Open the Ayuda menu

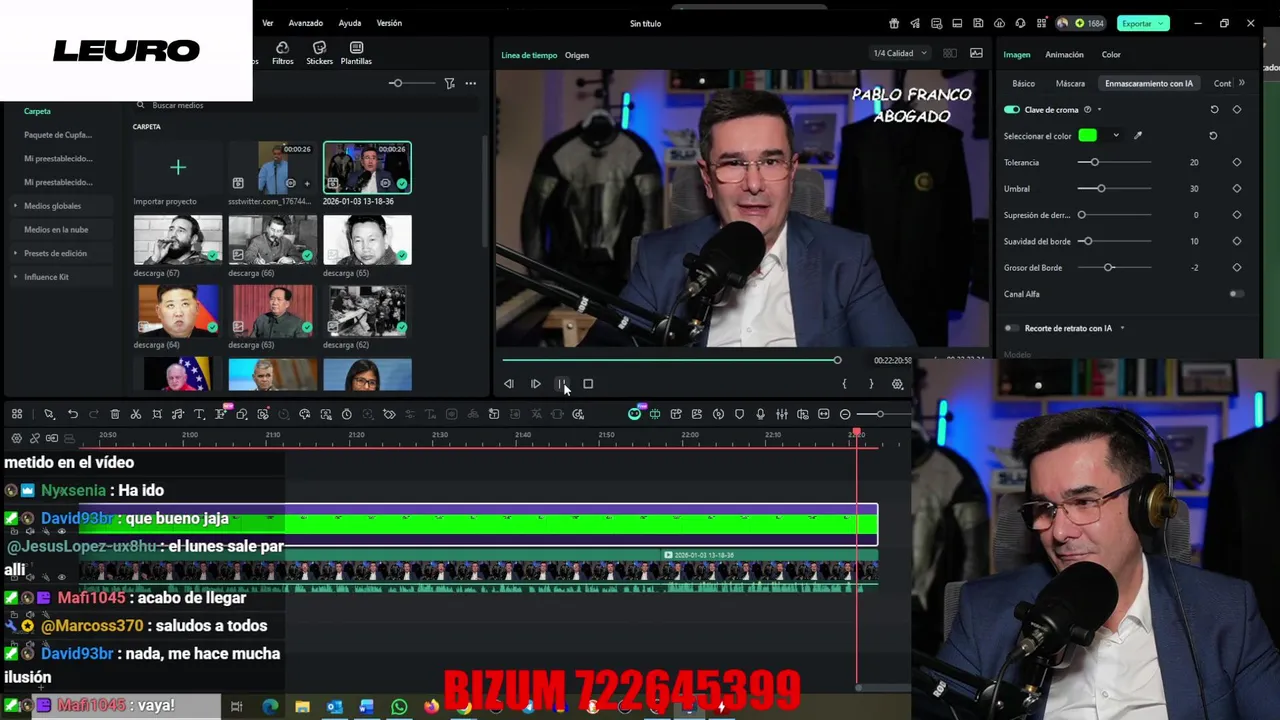(x=350, y=23)
